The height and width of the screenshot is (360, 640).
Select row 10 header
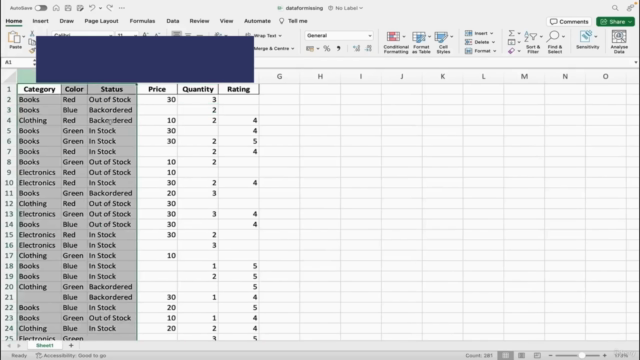[x=9, y=183]
